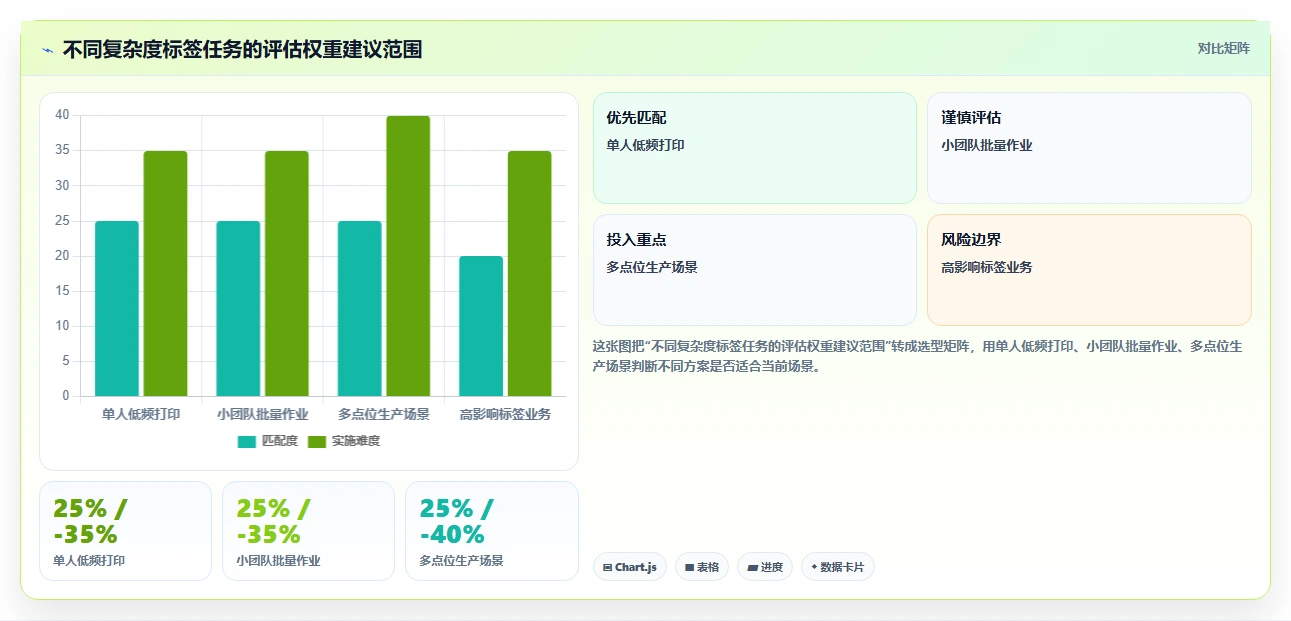Open the 优先匹配 quadrant card
The width and height of the screenshot is (1291, 621).
755,148
